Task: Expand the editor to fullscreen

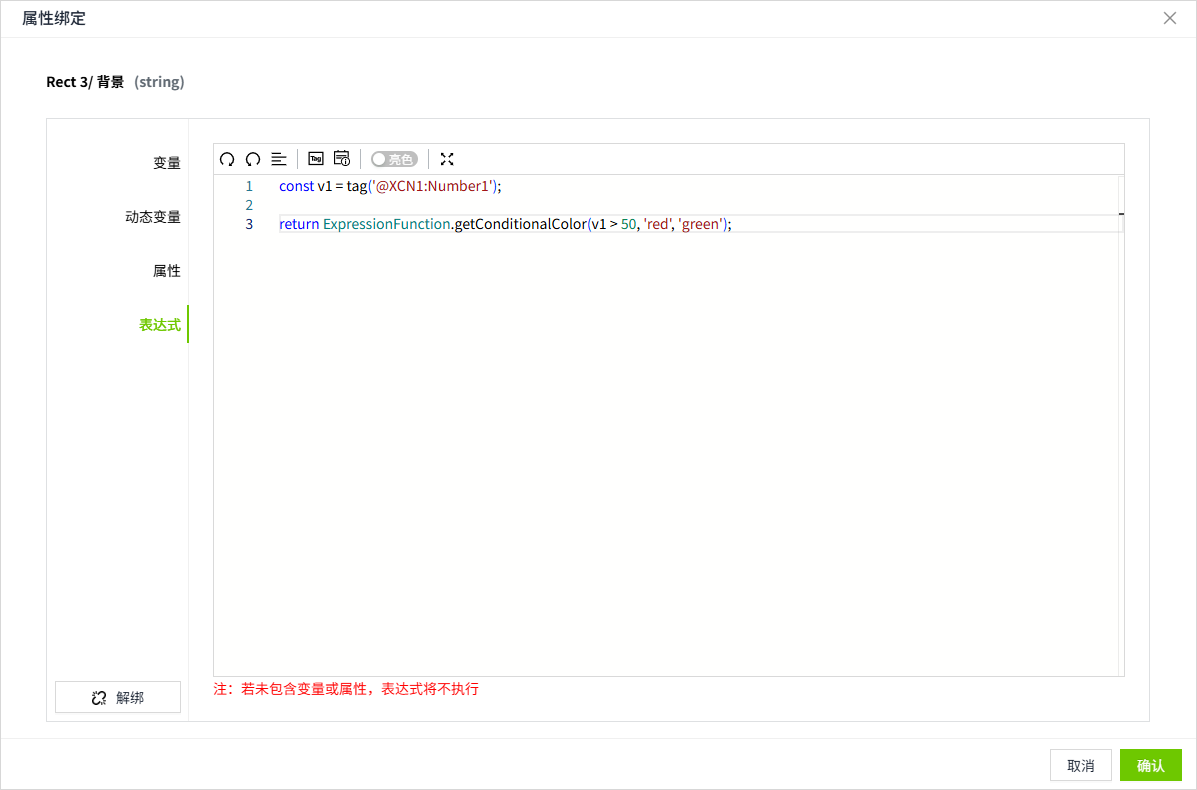Action: pyautogui.click(x=447, y=158)
